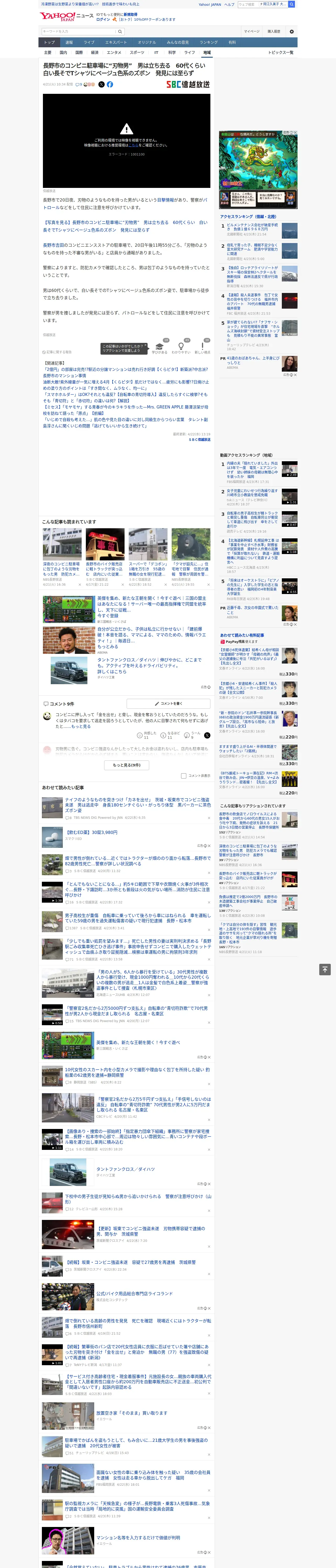Click 新規取得 ID link
336x1568 pixels.
pyautogui.click(x=131, y=15)
